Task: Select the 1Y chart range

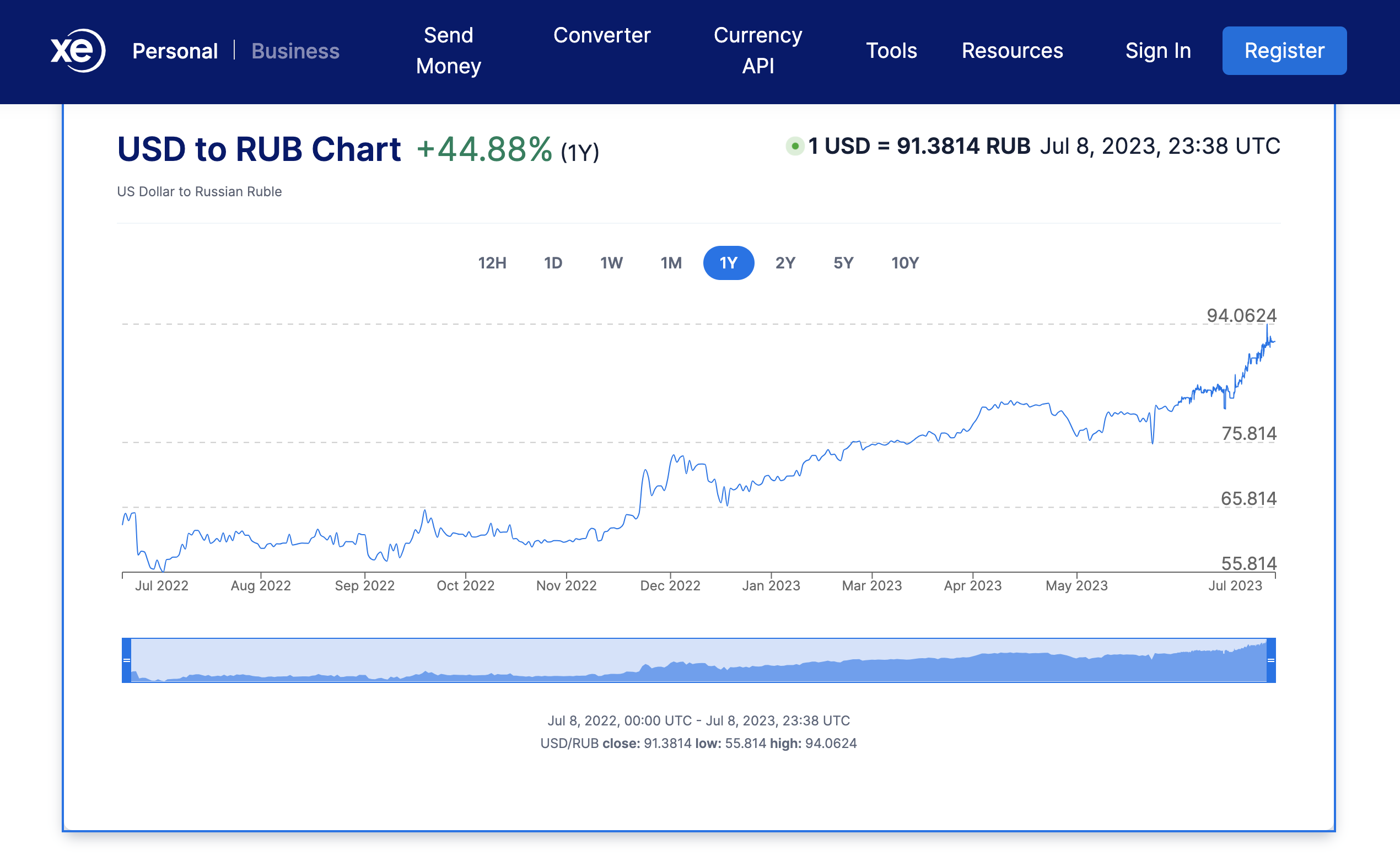Action: click(x=729, y=263)
